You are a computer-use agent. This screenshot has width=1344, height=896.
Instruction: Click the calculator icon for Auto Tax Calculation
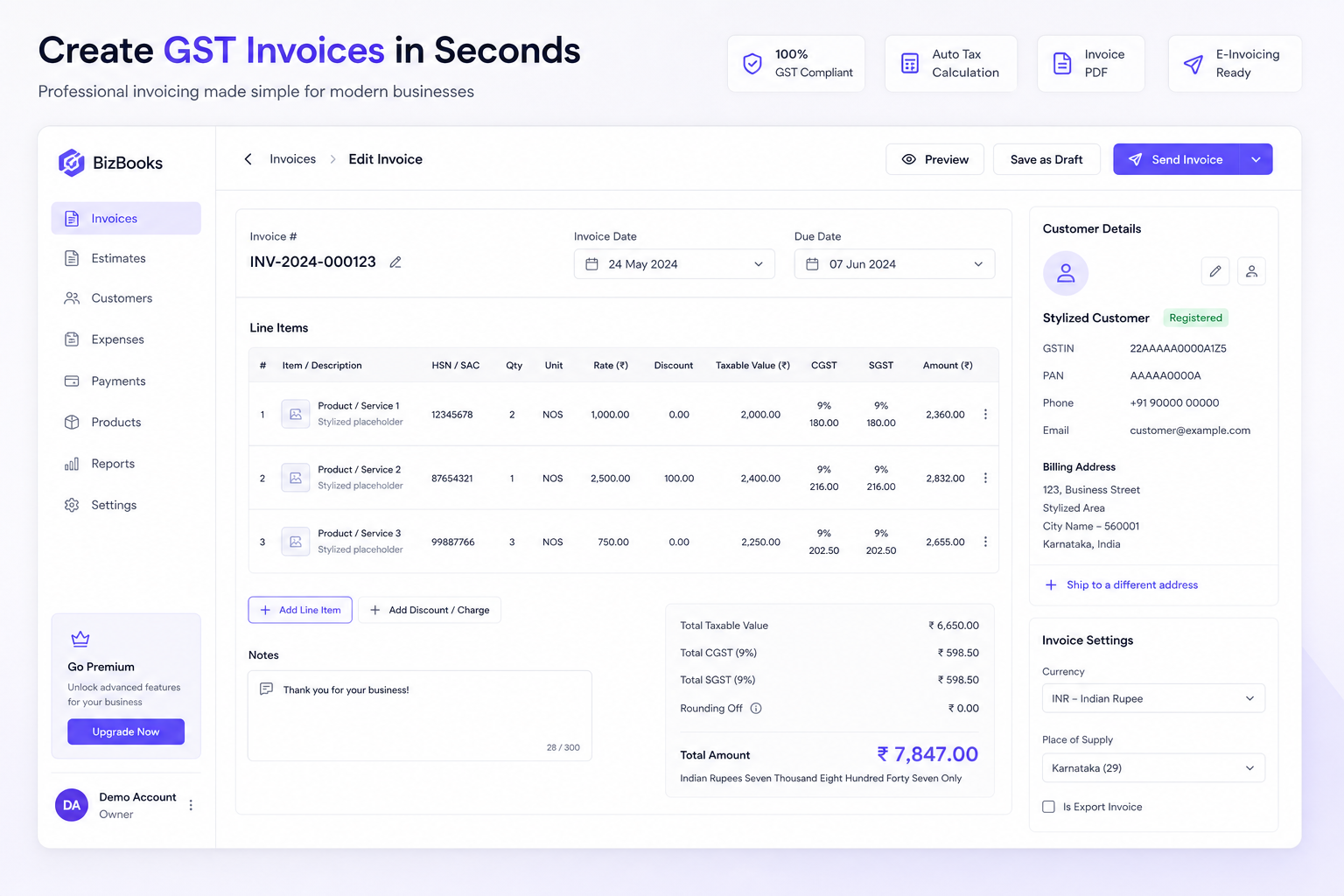pos(910,63)
